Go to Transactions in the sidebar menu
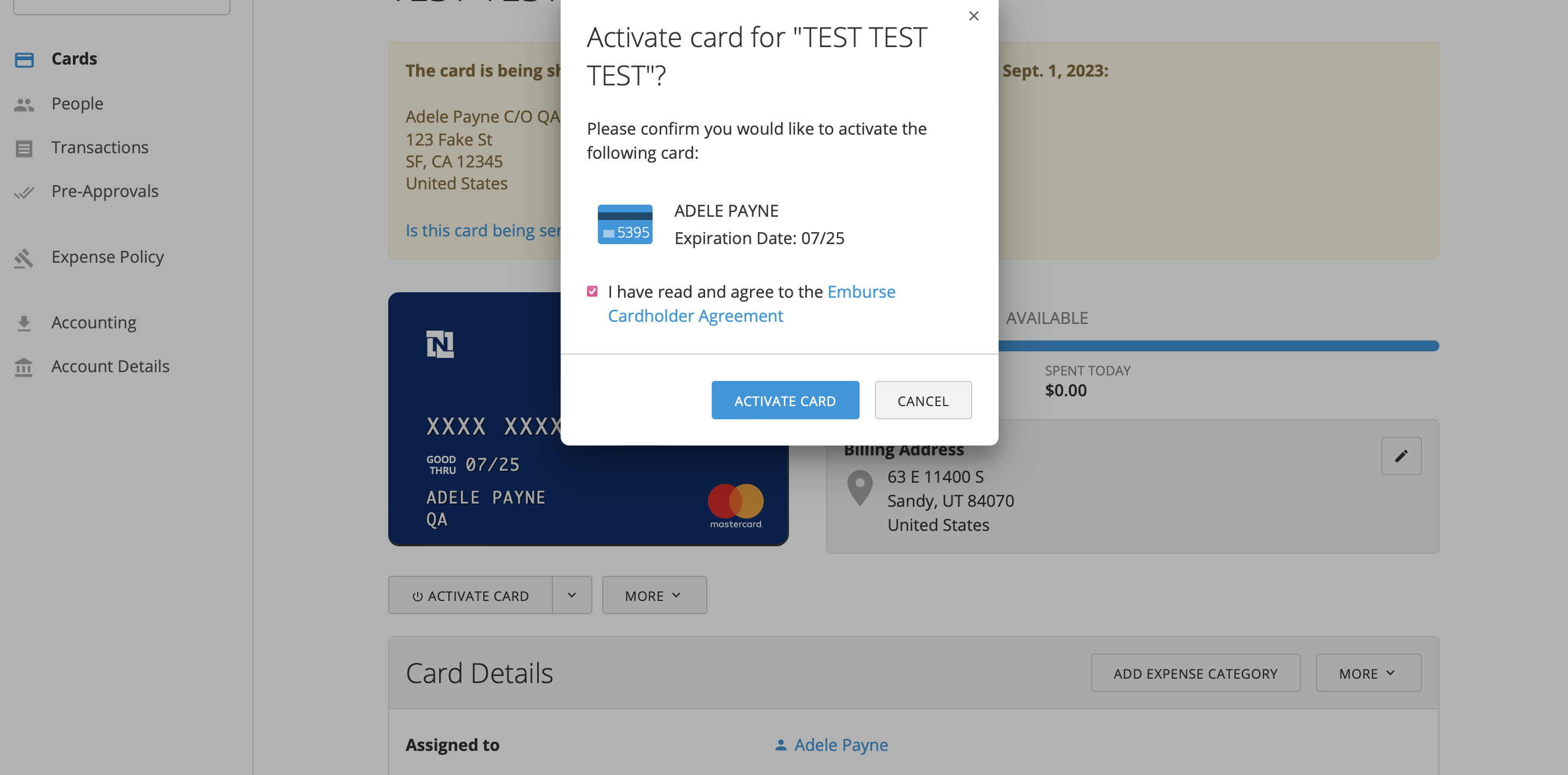 pos(100,148)
